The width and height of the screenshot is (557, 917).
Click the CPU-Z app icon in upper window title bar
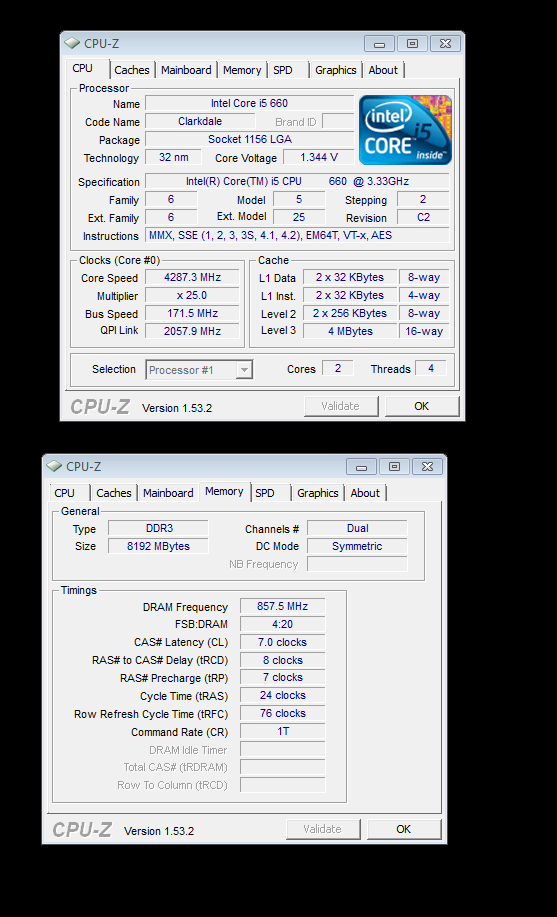point(72,43)
